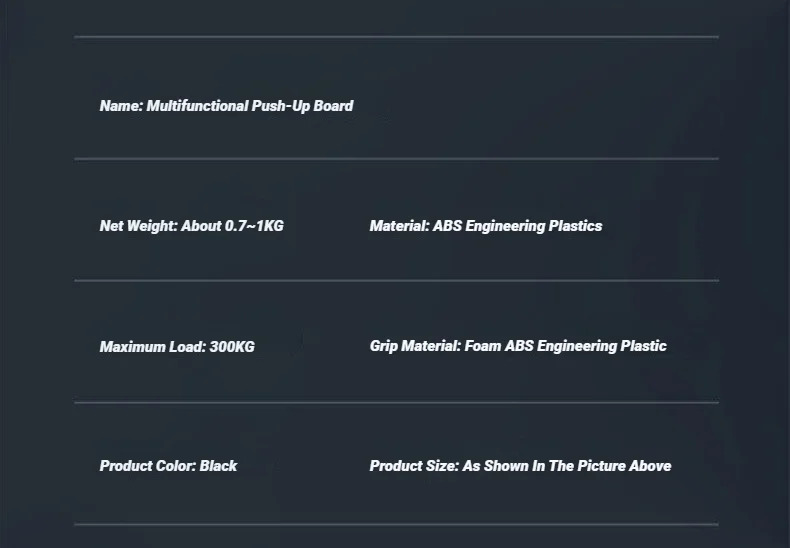Click the word 'About' in net weight row
The height and width of the screenshot is (548, 790).
click(201, 226)
